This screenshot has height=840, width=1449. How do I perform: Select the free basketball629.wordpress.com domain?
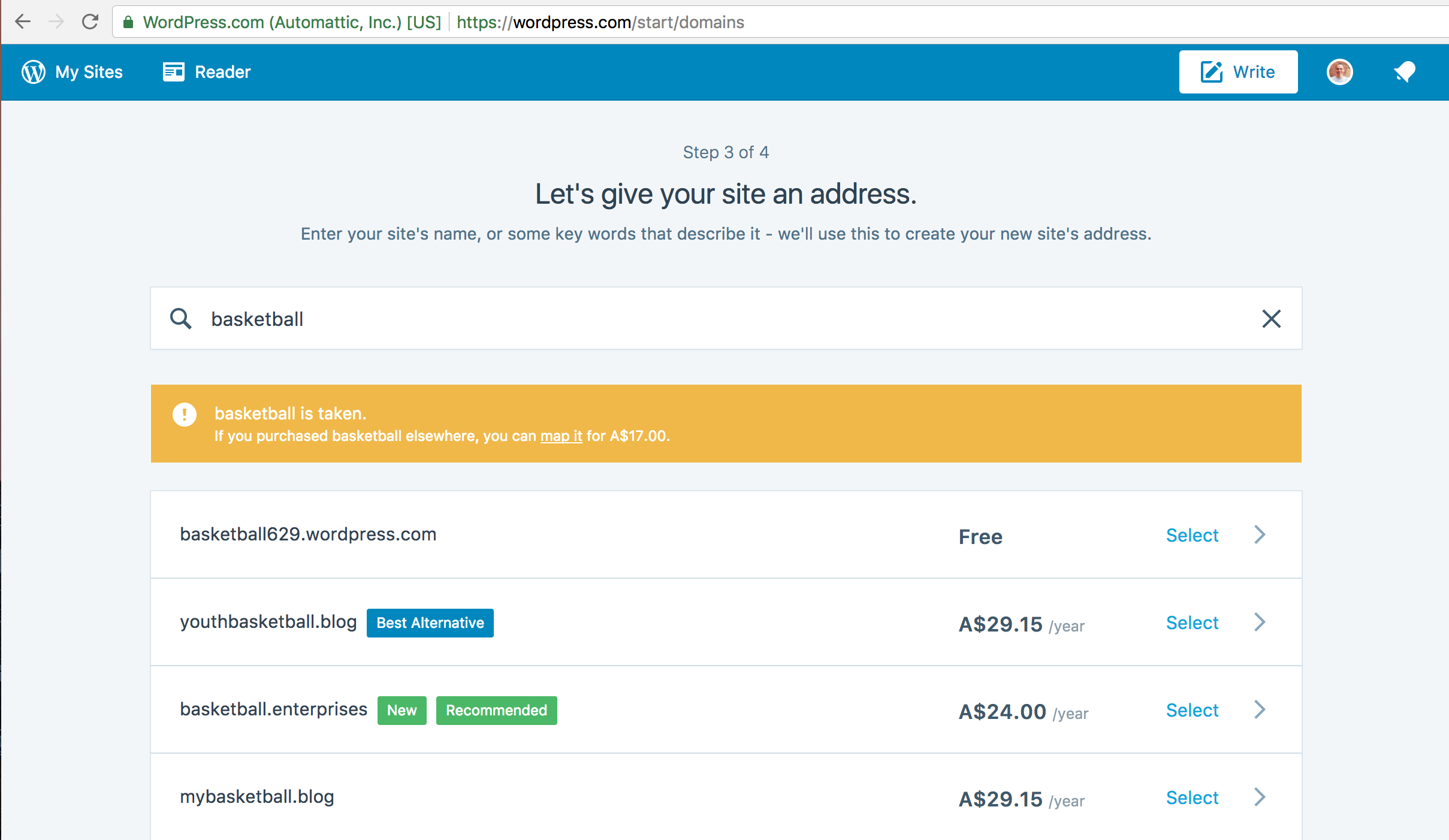click(1192, 535)
